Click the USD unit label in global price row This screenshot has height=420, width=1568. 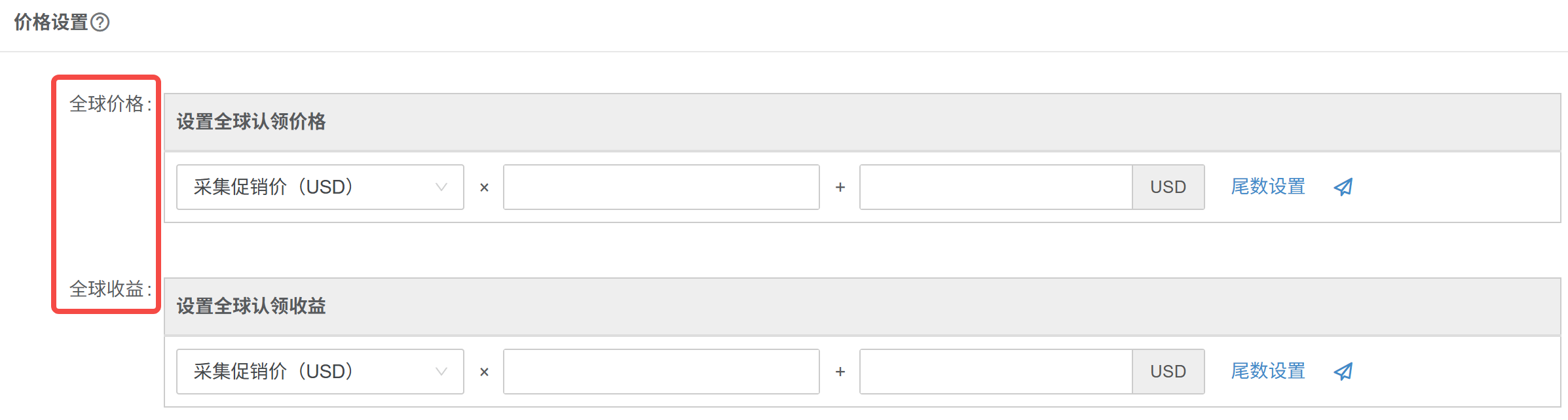point(1168,187)
